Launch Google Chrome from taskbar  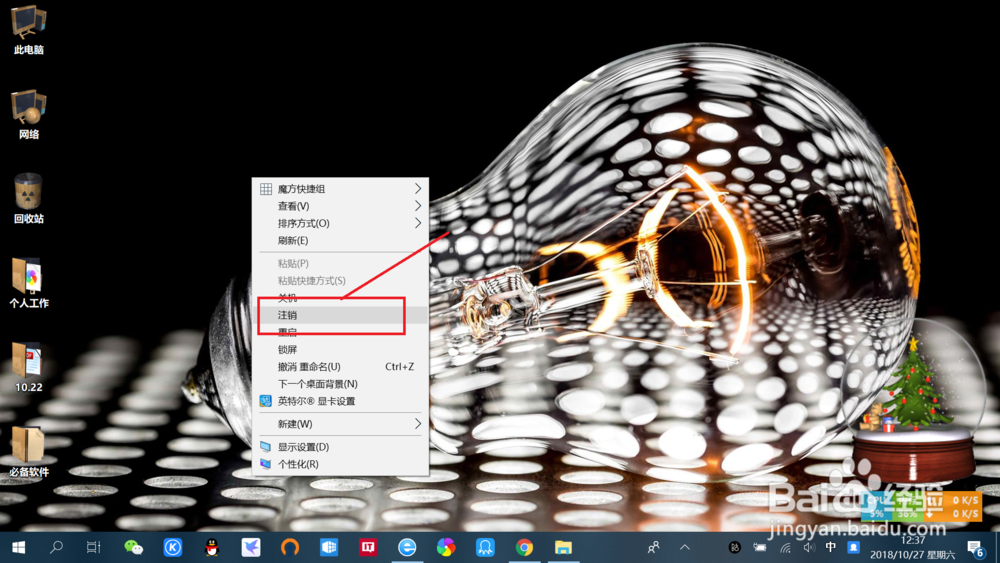point(524,547)
